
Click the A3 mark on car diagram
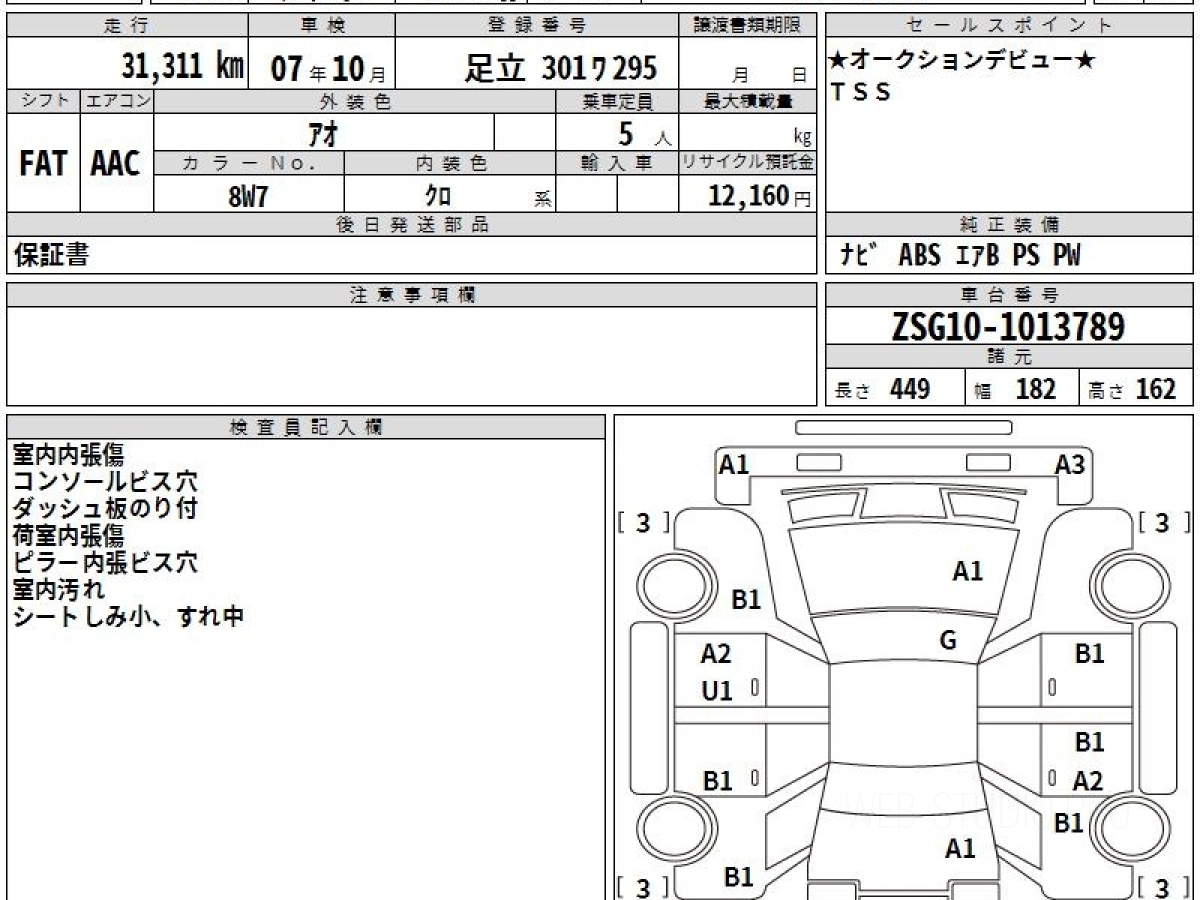[1070, 464]
